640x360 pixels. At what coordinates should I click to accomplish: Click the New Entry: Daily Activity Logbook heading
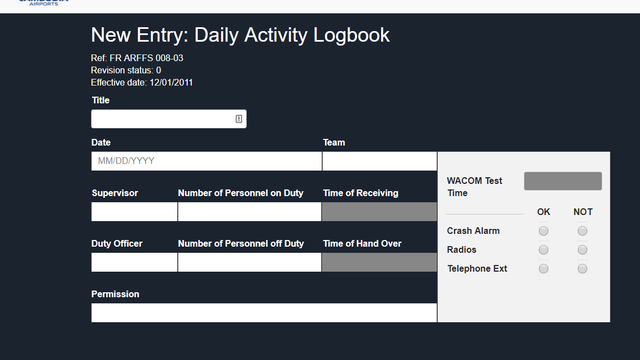point(240,35)
